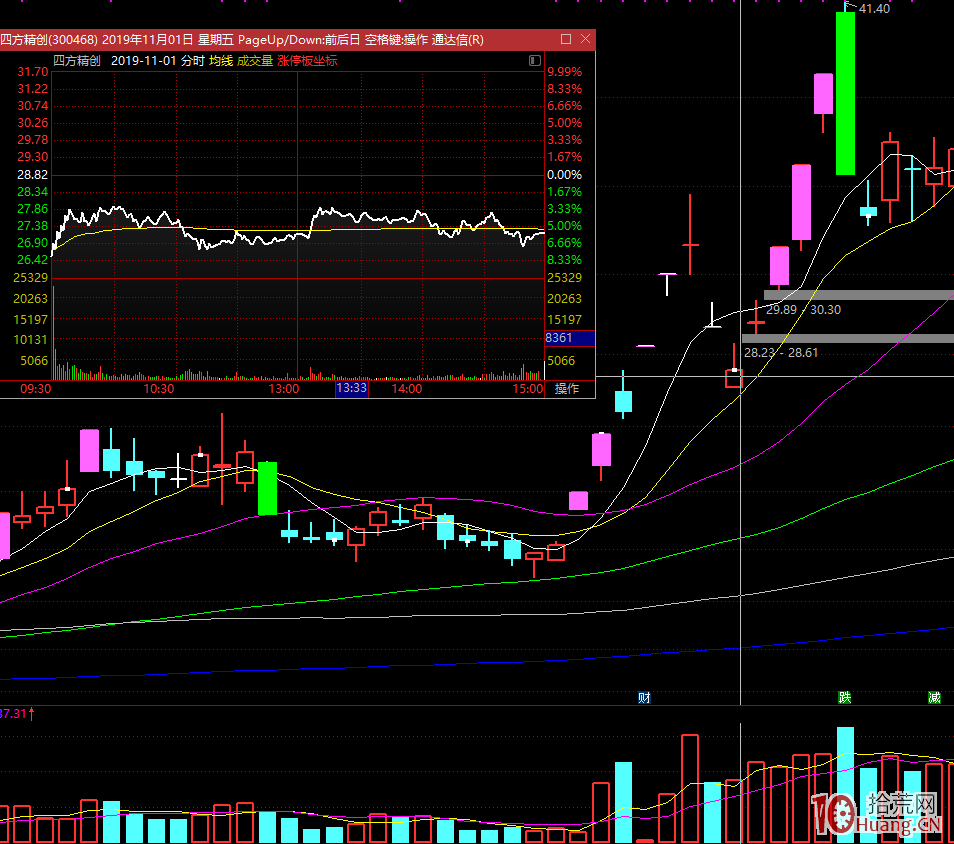Click the 10131 volume axis label
Screen dimensions: 954x844
pos(30,340)
